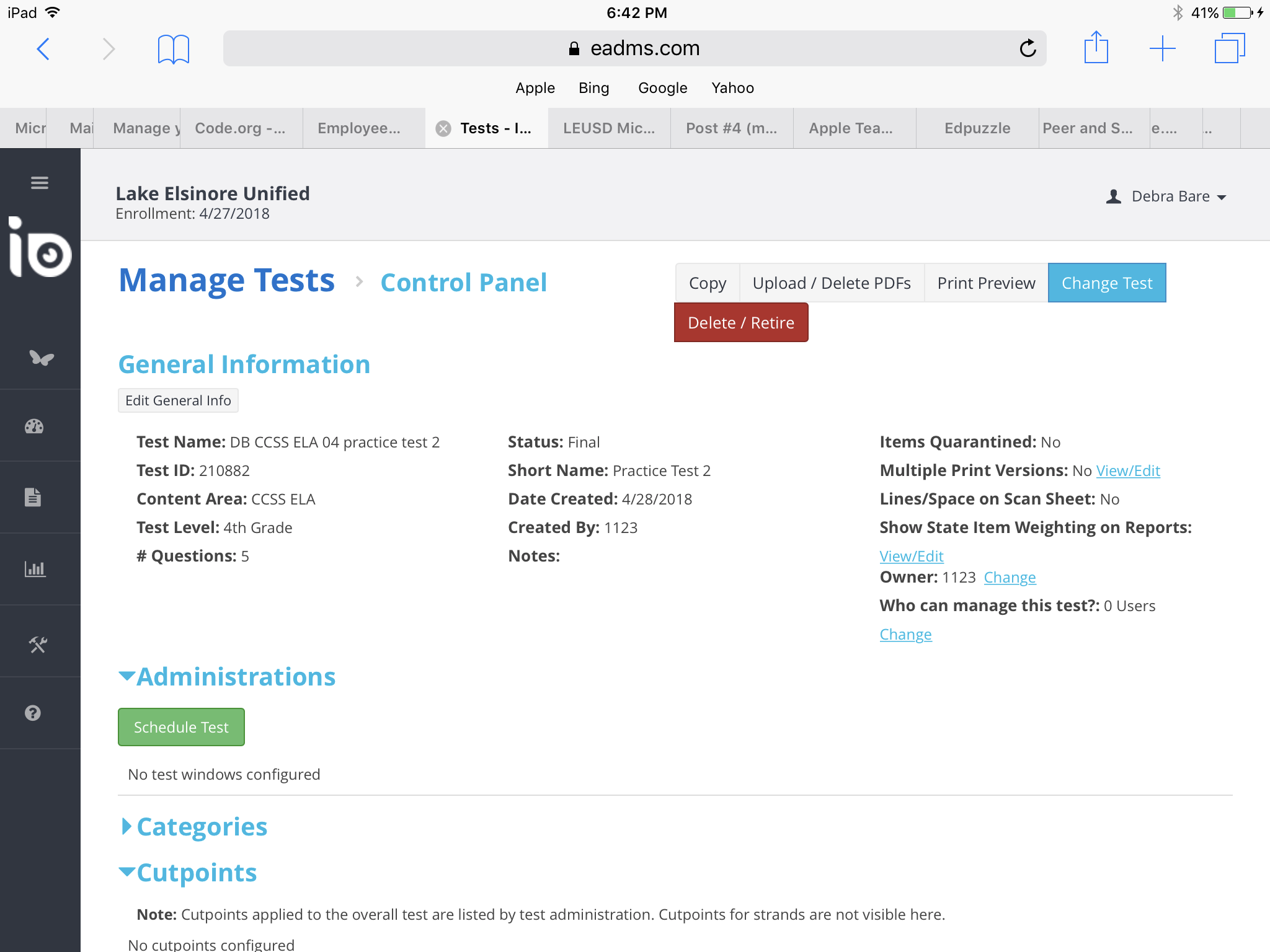Open the bar chart reports icon

pos(35,569)
